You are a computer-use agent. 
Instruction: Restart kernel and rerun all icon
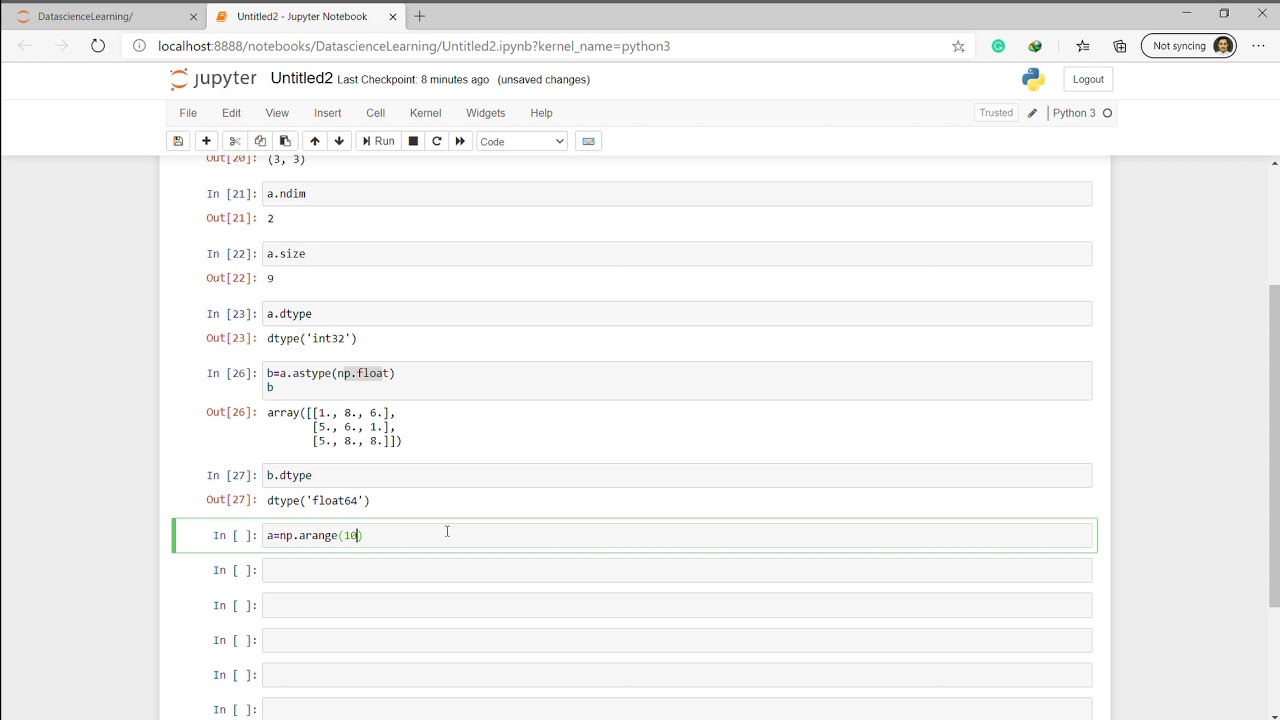tap(460, 141)
